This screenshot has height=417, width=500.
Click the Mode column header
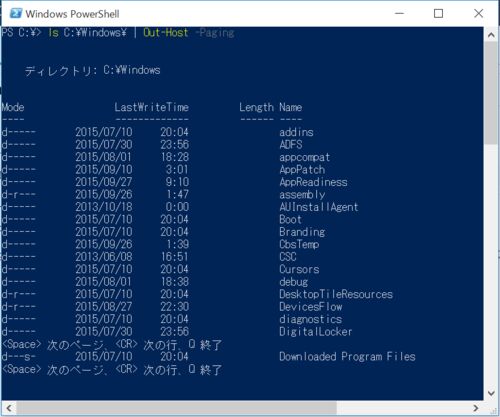tap(13, 107)
